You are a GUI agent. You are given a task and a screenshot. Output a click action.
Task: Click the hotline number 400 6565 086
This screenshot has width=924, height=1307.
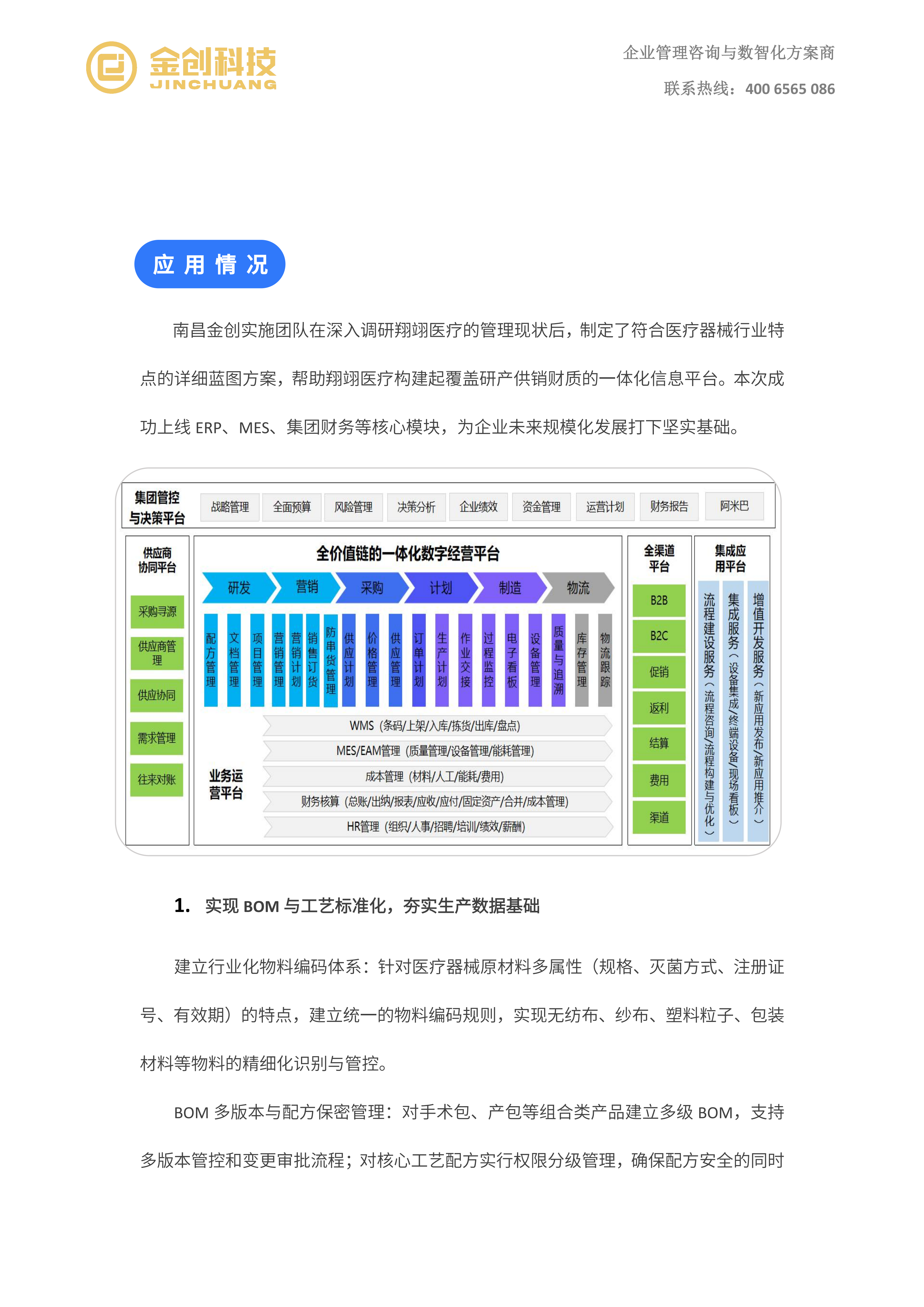click(790, 89)
